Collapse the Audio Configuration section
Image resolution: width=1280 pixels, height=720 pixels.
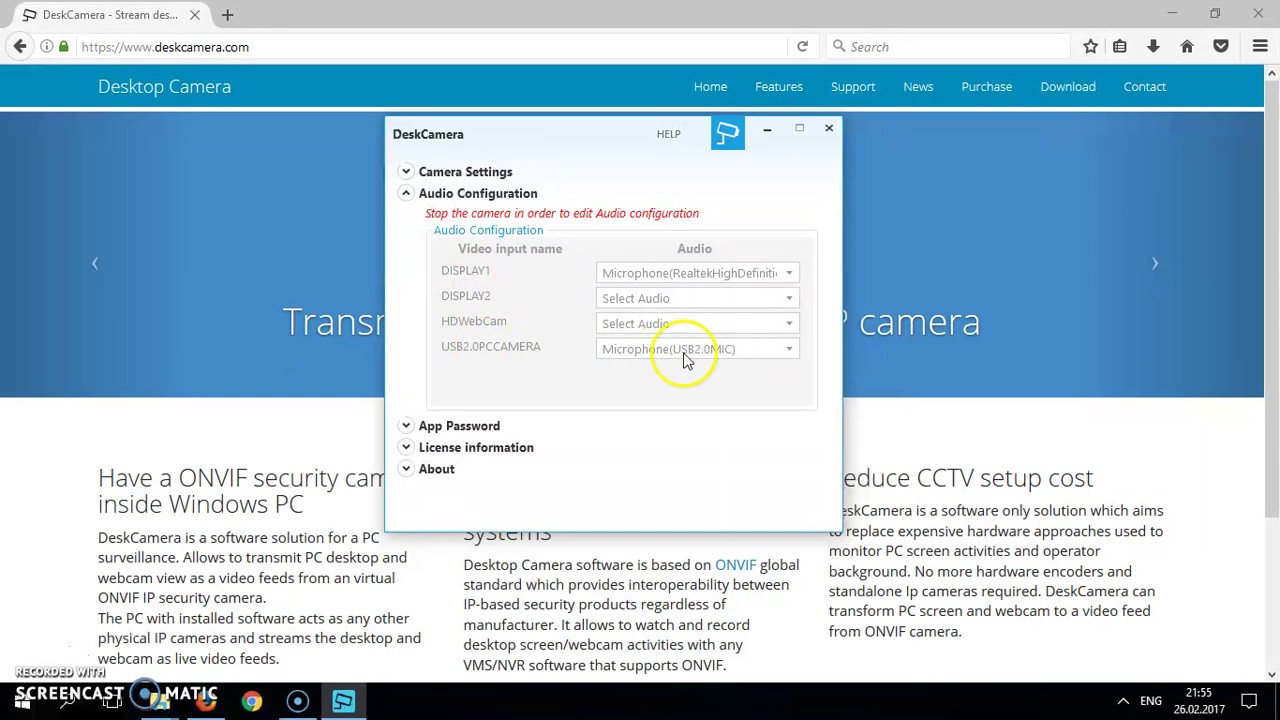click(x=406, y=193)
